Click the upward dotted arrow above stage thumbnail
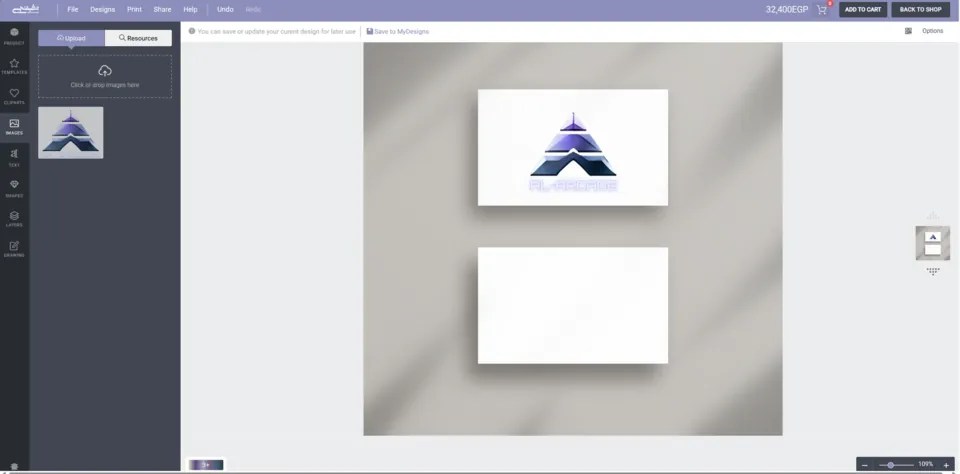The image size is (960, 474). coord(932,216)
